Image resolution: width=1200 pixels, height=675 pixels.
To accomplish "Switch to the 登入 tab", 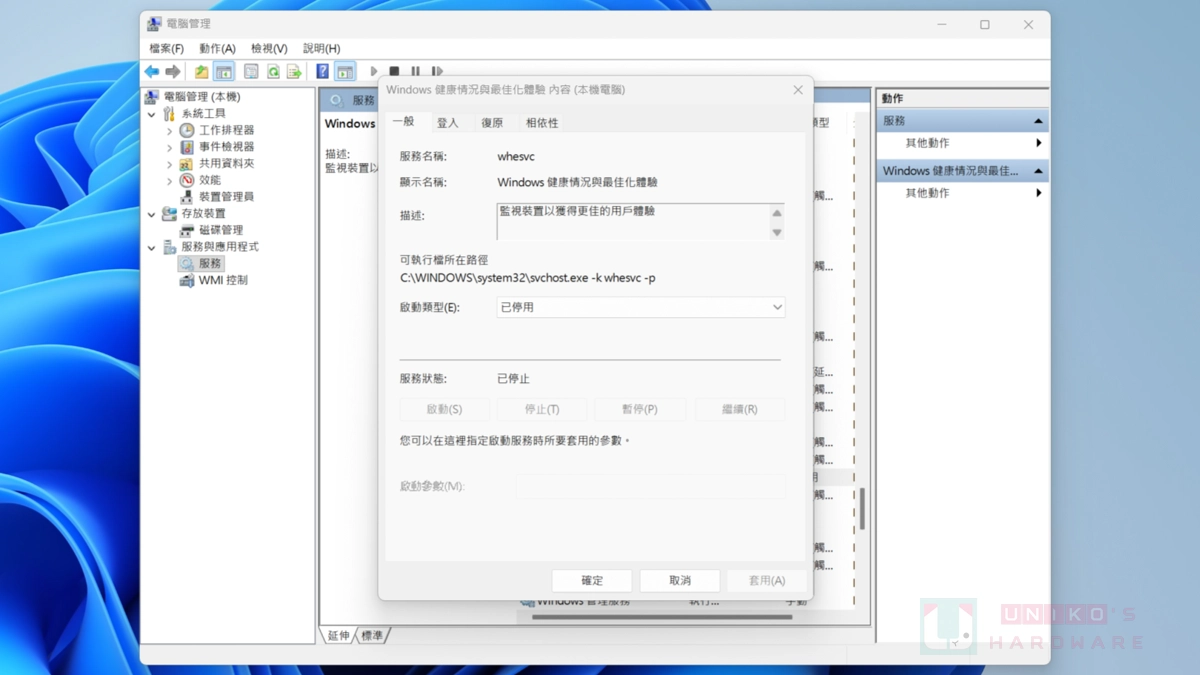I will 447,123.
